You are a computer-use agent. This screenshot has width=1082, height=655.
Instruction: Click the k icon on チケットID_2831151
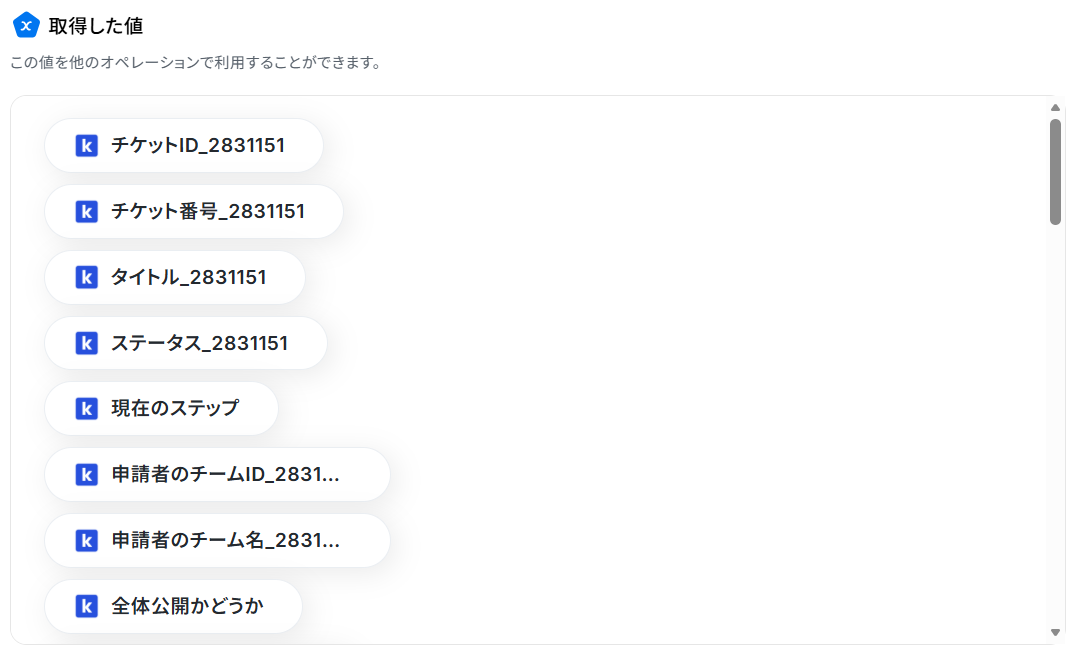86,146
